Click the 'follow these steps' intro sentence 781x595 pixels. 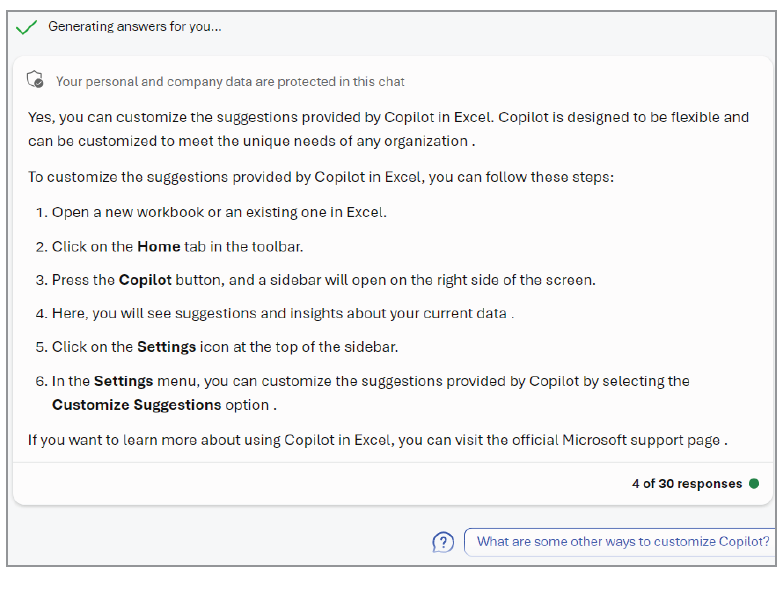(x=320, y=177)
